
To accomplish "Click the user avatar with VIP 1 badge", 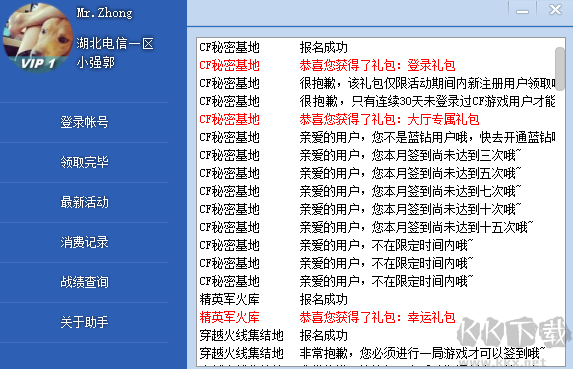I will (38, 37).
